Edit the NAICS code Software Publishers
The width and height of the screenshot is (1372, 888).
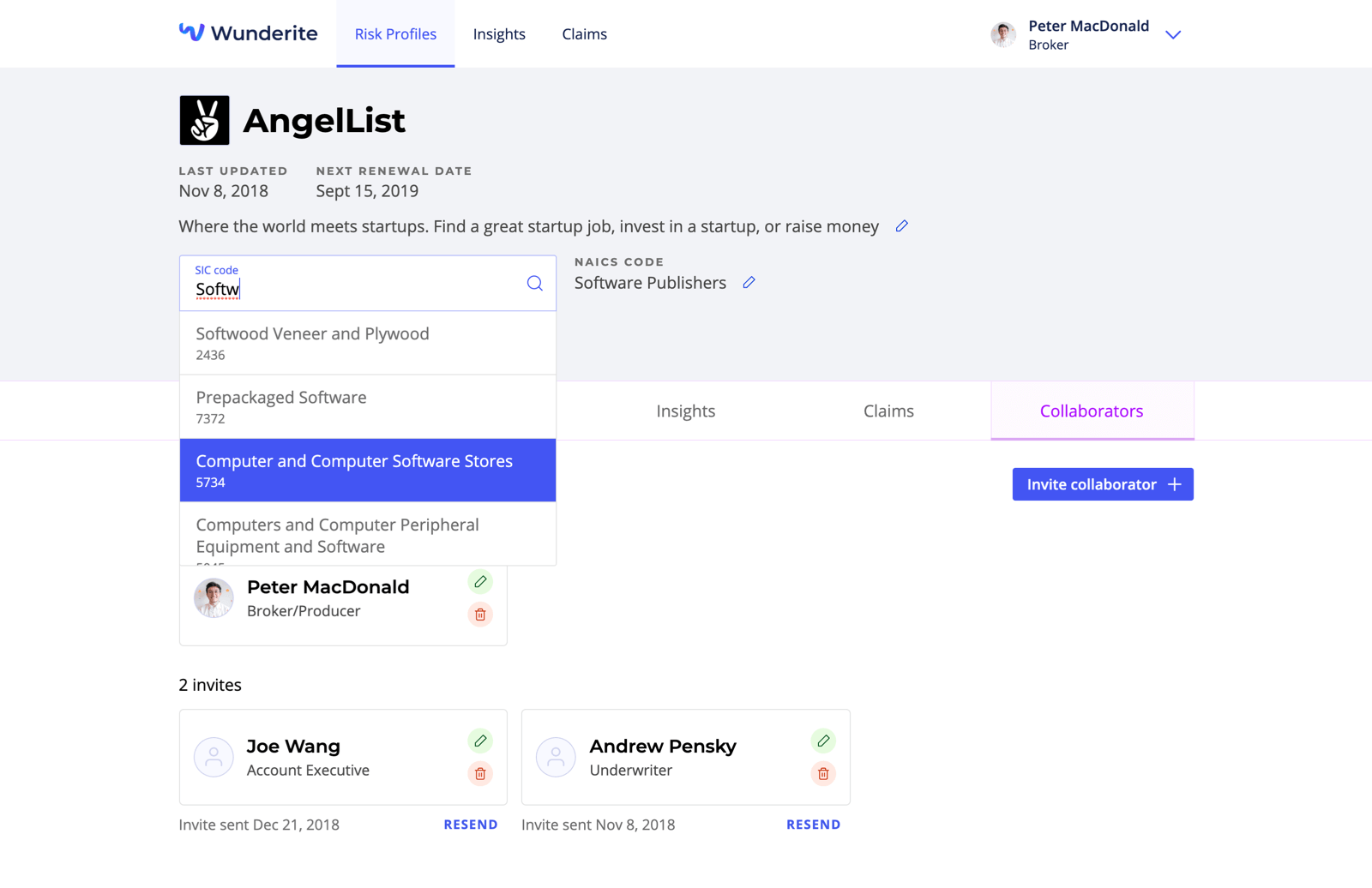(x=749, y=283)
